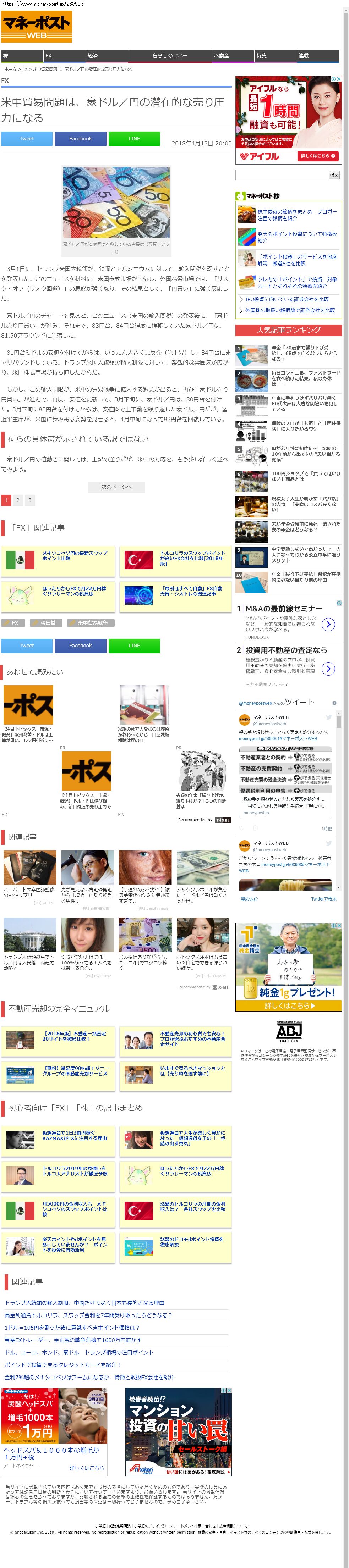Click the アイフル ad info icon
This screenshot has height=1568, width=349.
(334, 79)
